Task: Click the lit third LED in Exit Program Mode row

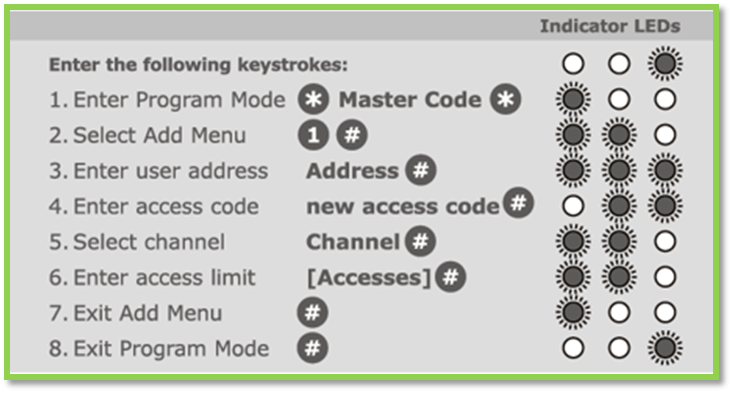Action: click(665, 348)
